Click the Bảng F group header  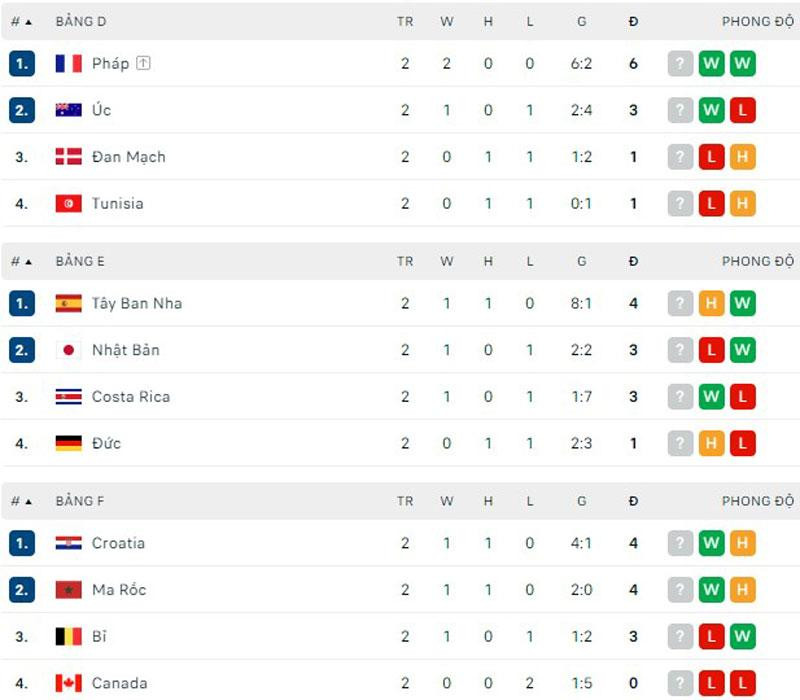point(80,502)
